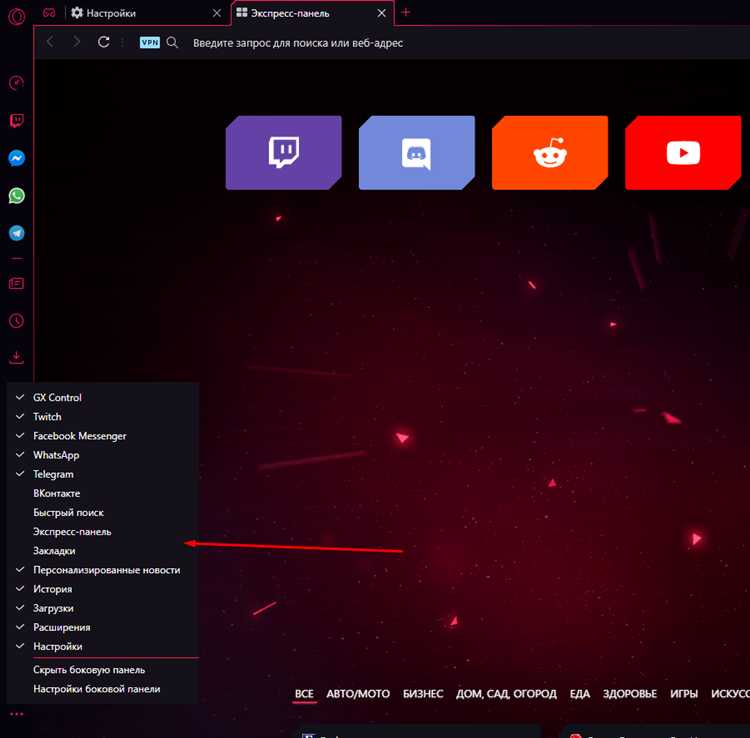This screenshot has height=738, width=750.
Task: Uncheck История in sidebar menu
Action: [x=102, y=589]
